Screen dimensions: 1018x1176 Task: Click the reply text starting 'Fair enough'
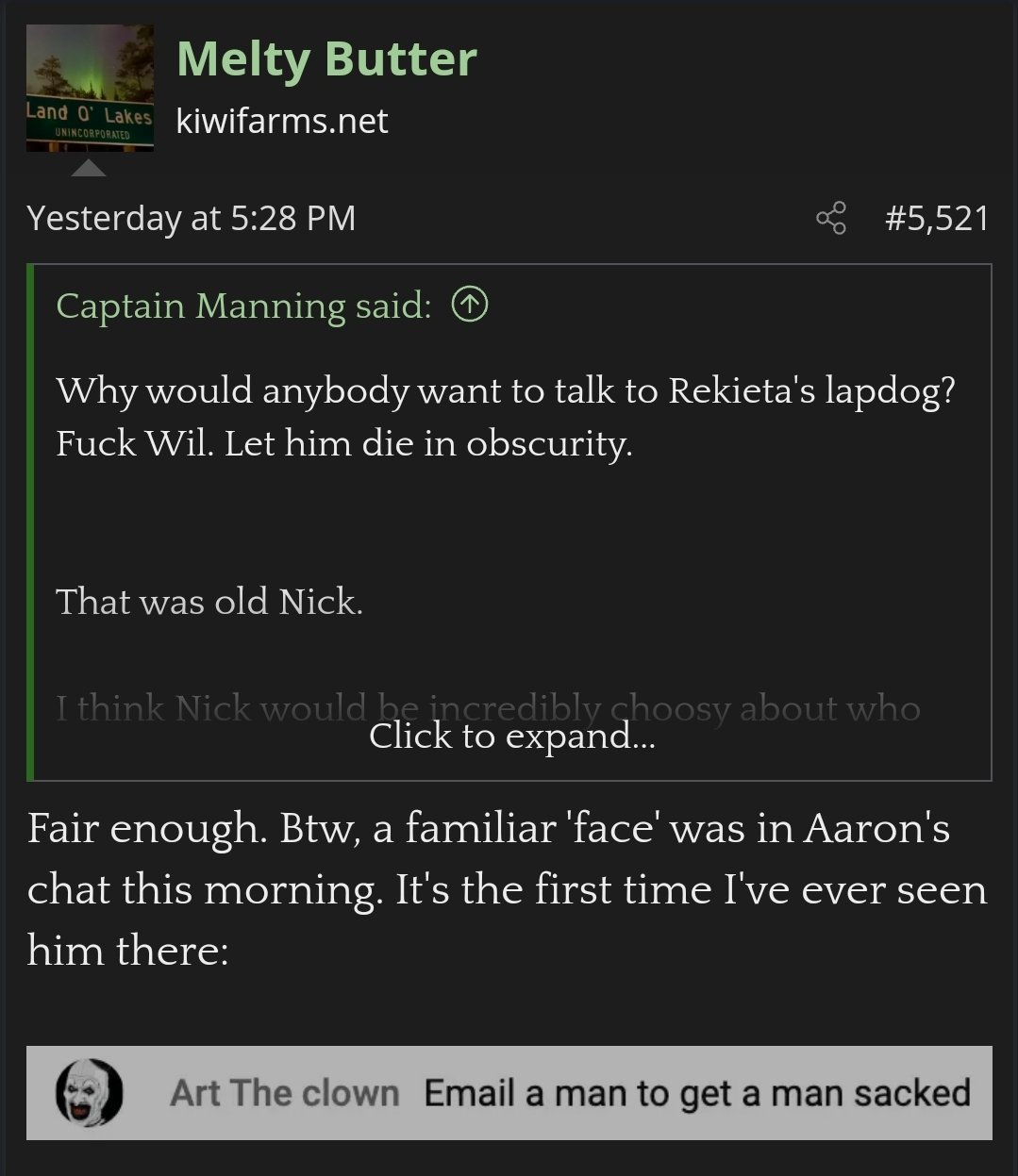pos(488,829)
